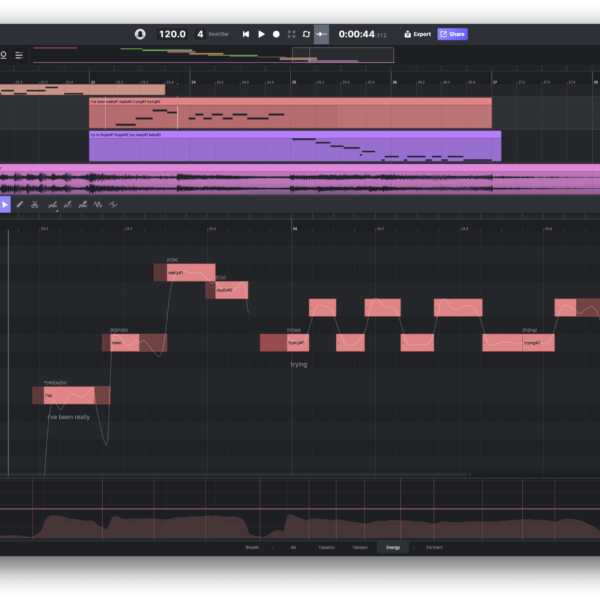Switch to the Tension parameter tab
Viewport: 600px width, 600px height.
click(359, 547)
